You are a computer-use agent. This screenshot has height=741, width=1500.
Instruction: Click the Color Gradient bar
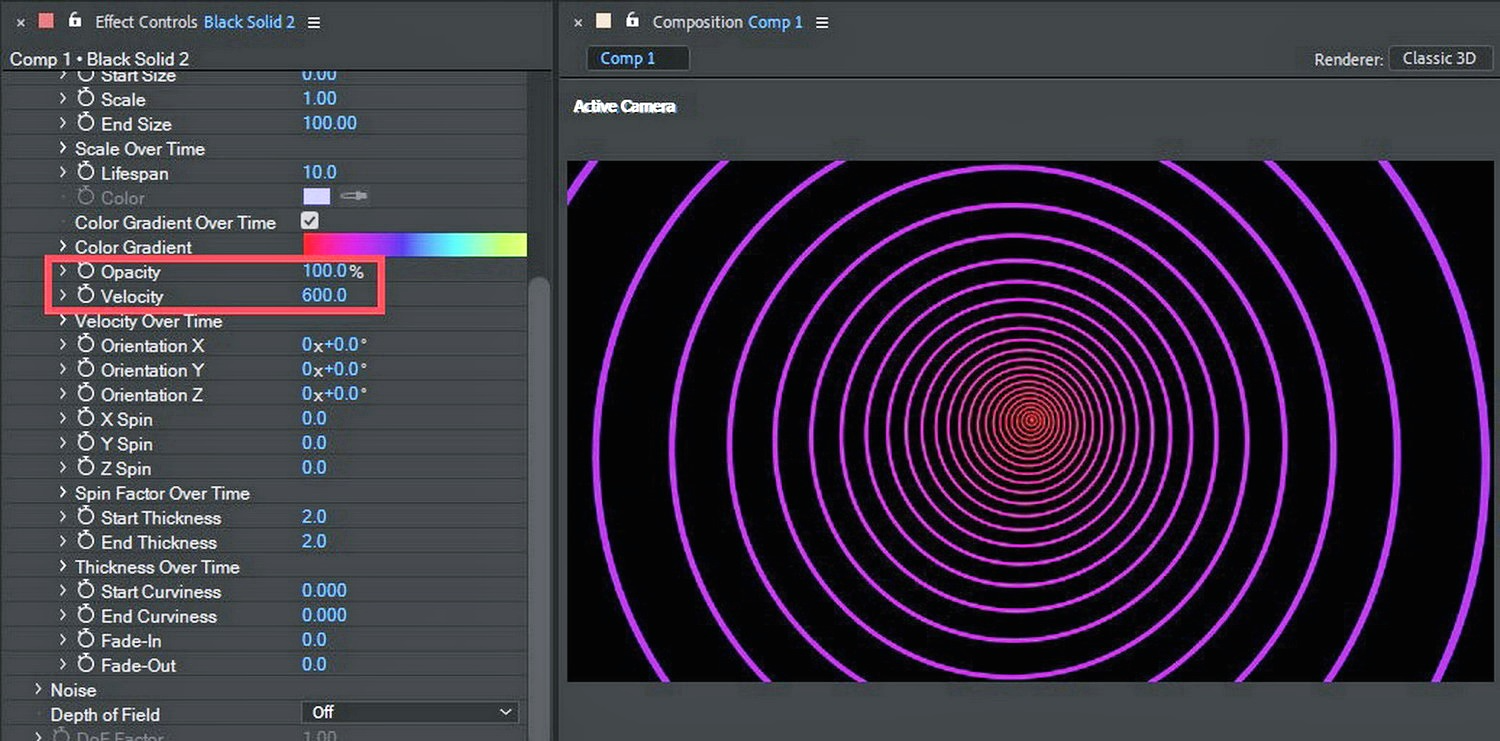(415, 246)
